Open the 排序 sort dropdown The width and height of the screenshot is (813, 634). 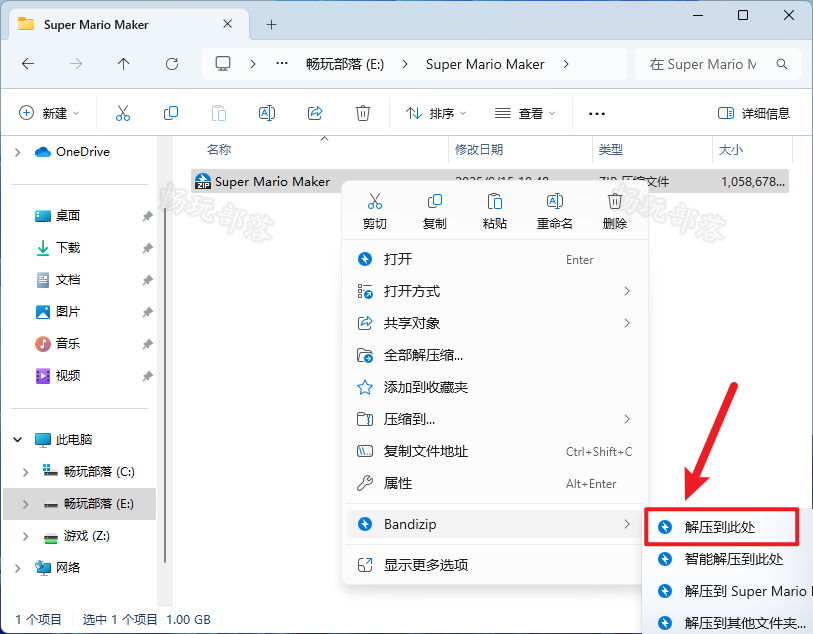[x=436, y=113]
